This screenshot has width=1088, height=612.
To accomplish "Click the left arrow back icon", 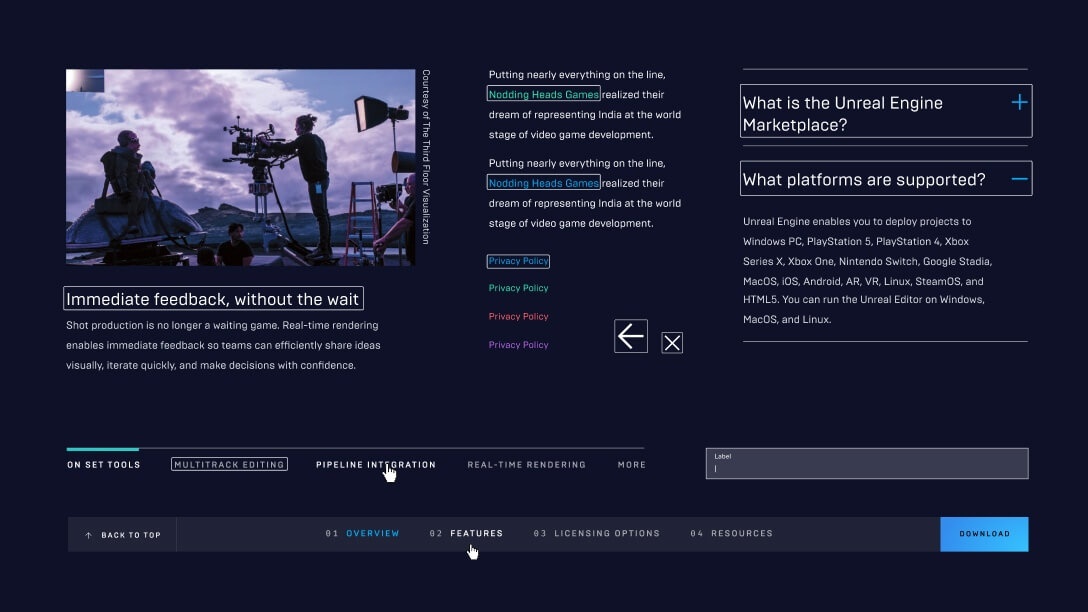I will click(631, 337).
